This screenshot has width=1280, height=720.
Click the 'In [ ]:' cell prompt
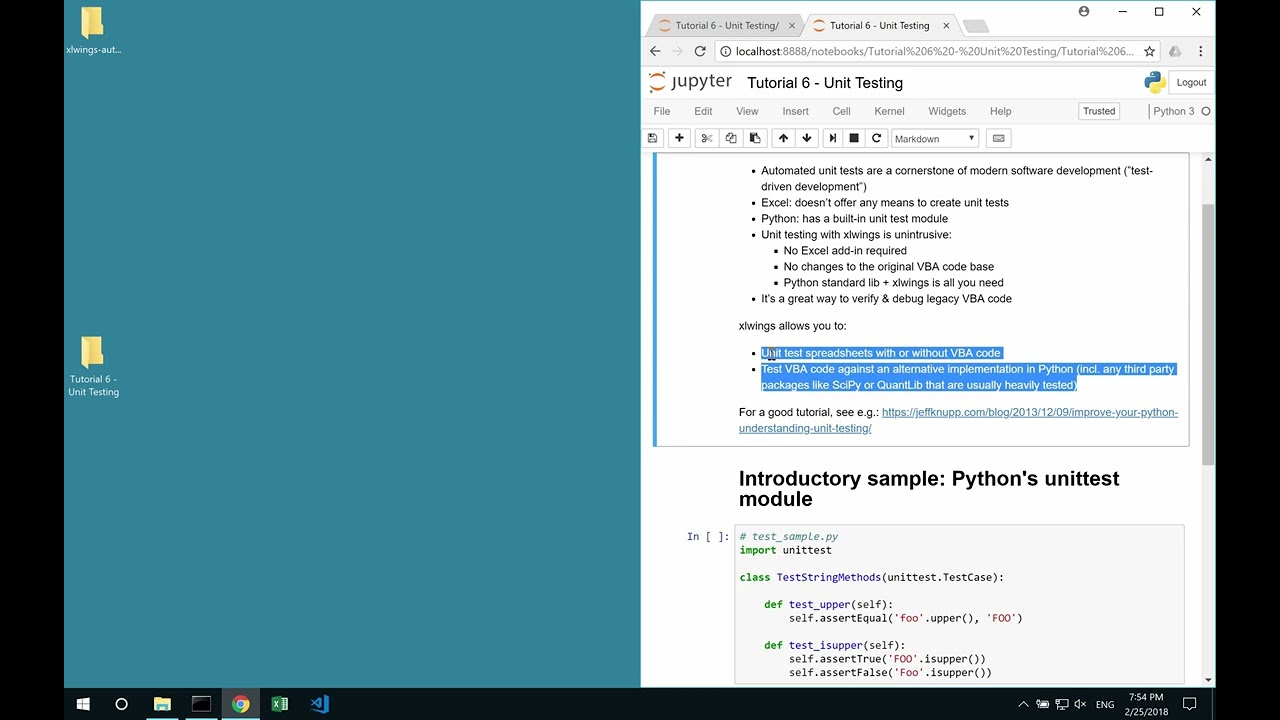click(708, 537)
